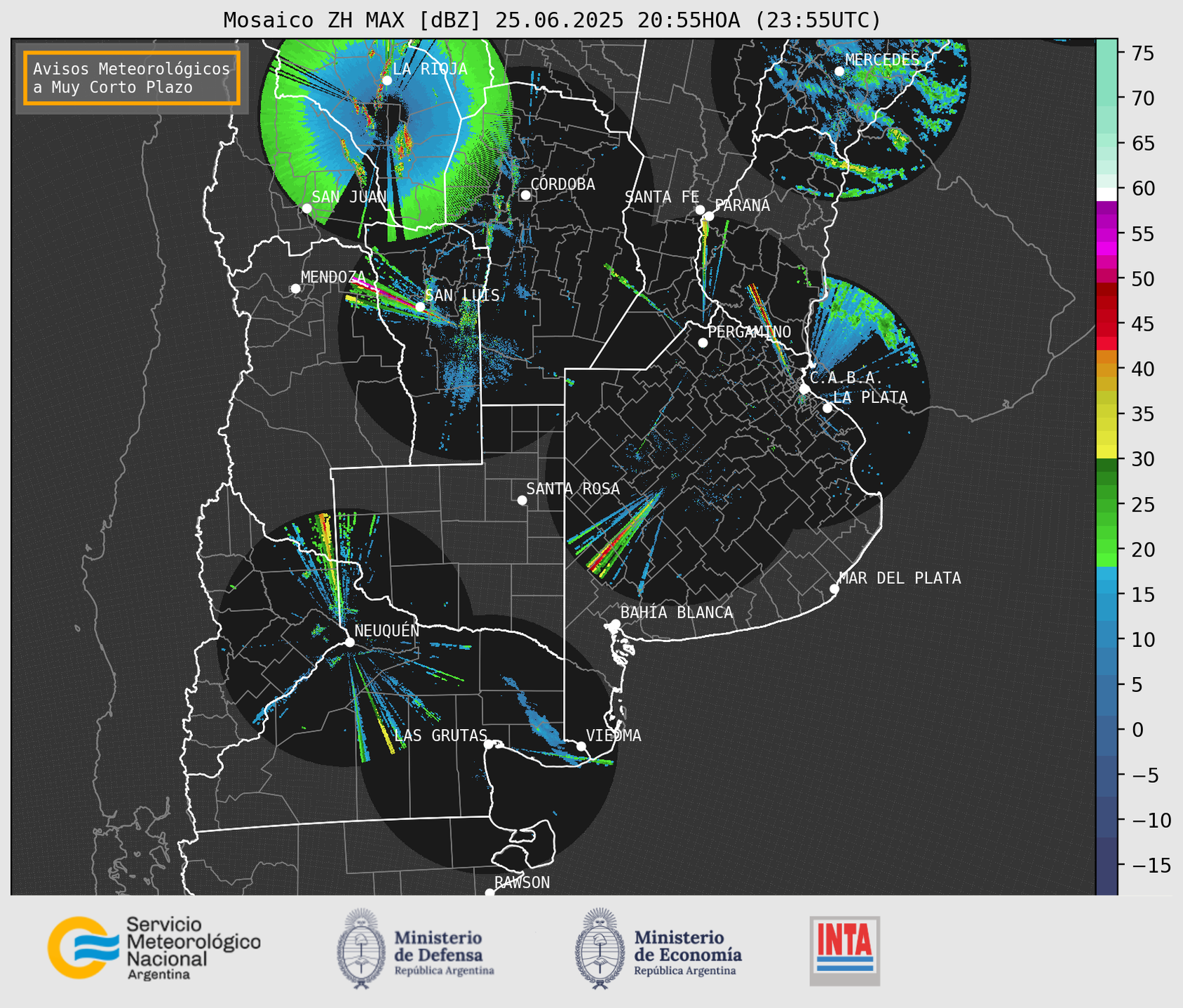The width and height of the screenshot is (1183, 1008).
Task: Pick the magenta 55 dBZ color band
Action: pos(1107,233)
